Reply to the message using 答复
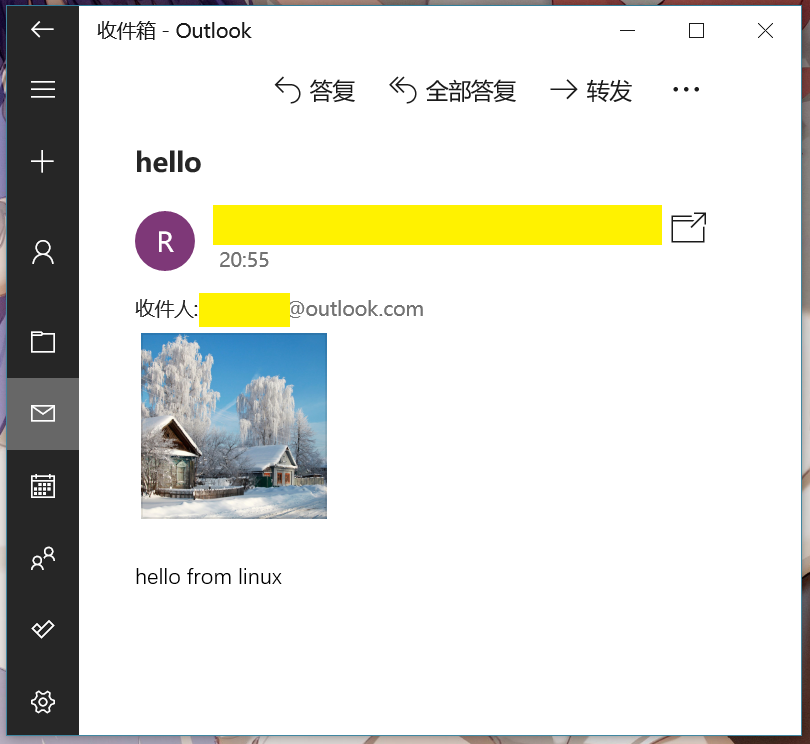 (315, 90)
